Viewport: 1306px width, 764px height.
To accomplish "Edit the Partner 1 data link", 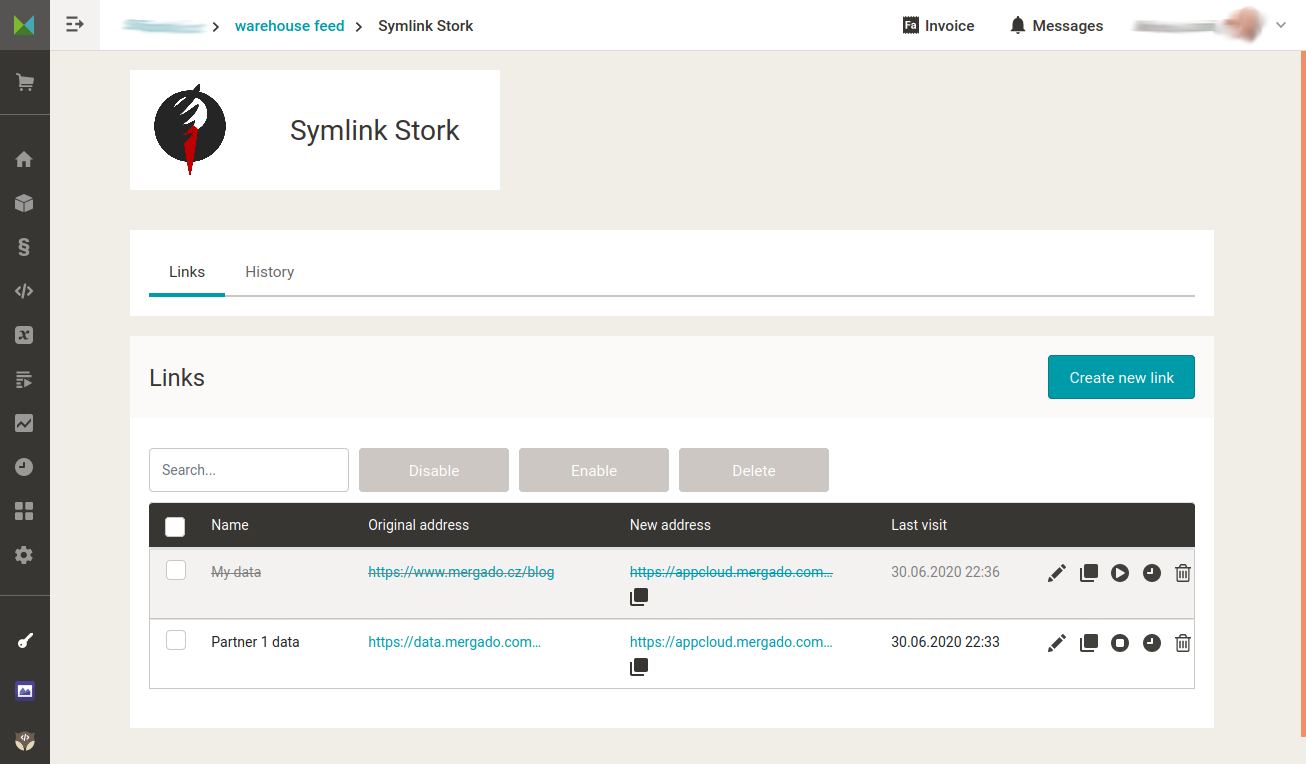I will pyautogui.click(x=1057, y=643).
